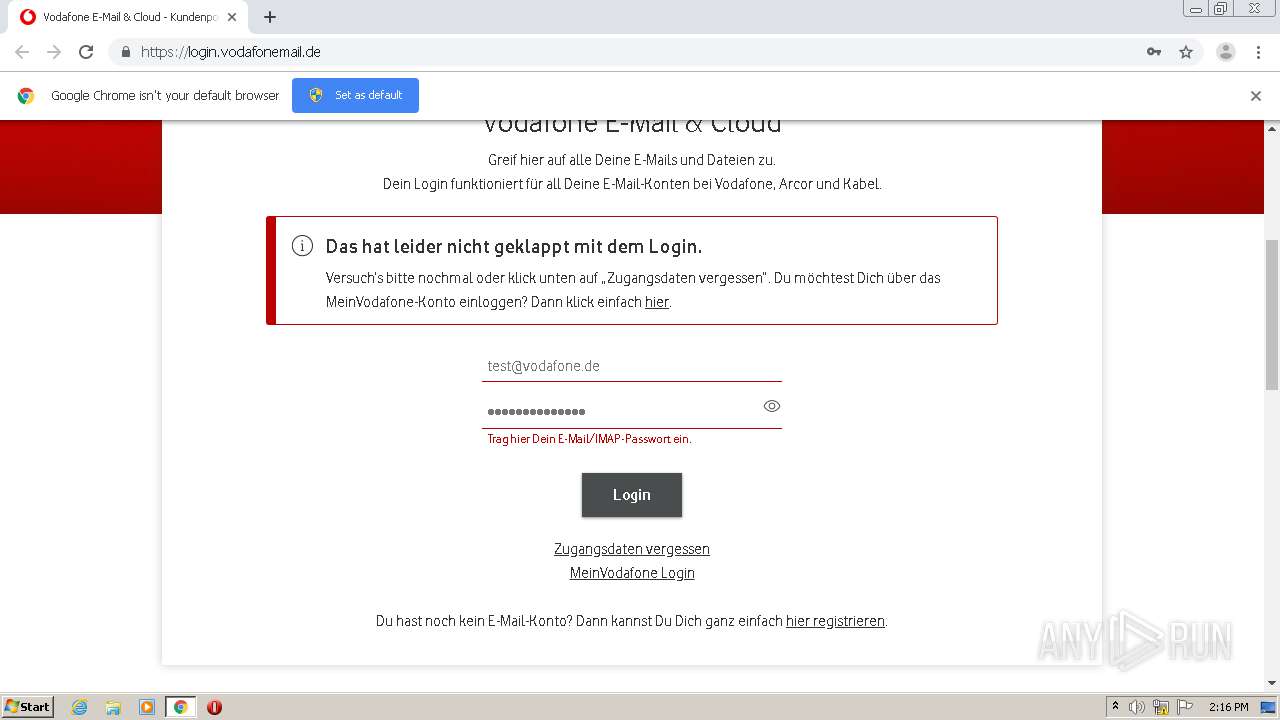Screen dimensions: 1280x720
Task: Launch Internet Explorer from taskbar
Action: click(79, 707)
